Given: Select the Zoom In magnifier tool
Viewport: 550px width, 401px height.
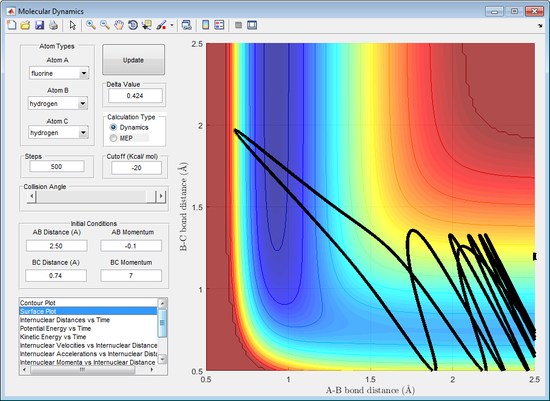Looking at the screenshot, I should tap(91, 25).
